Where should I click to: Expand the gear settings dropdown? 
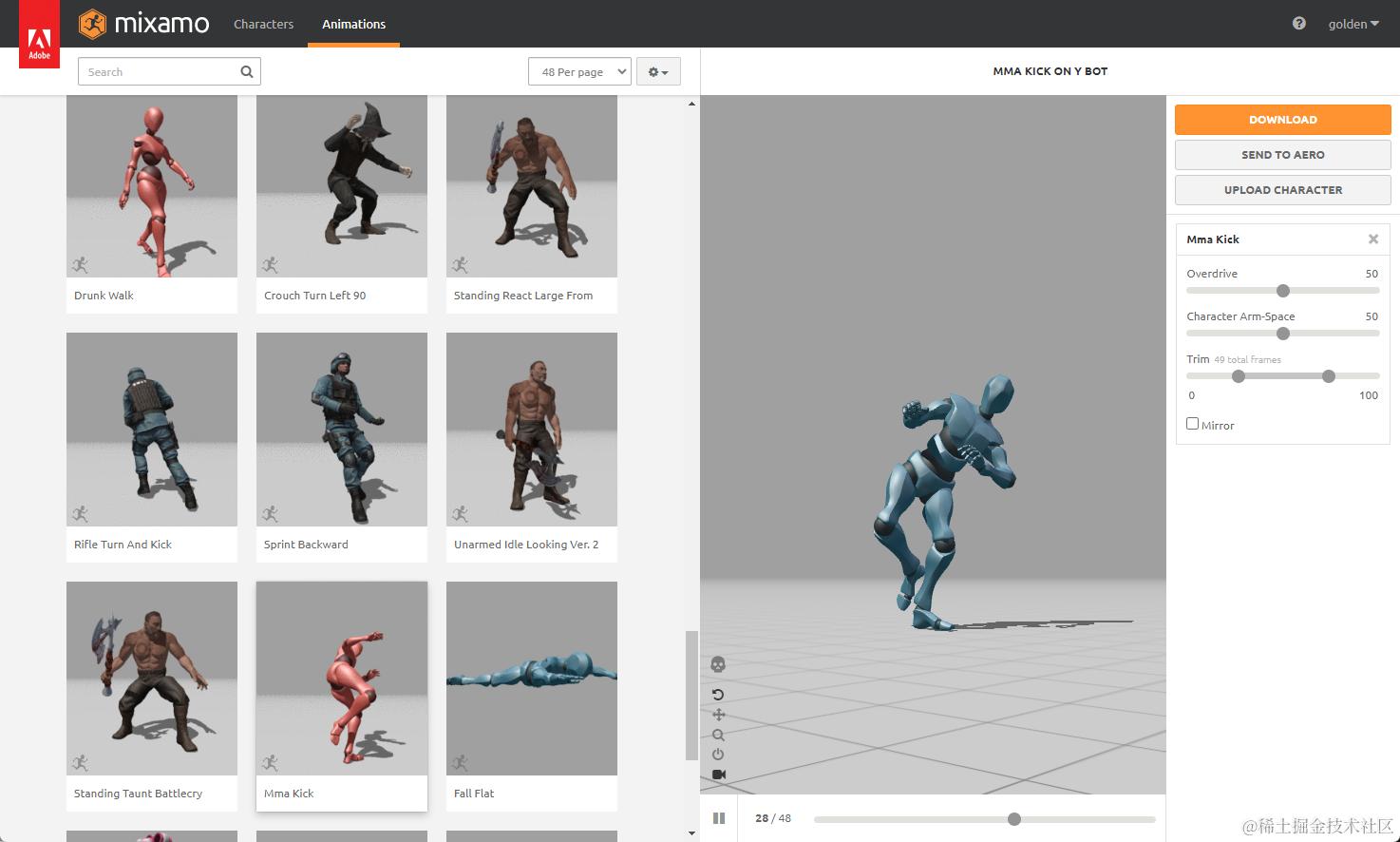[x=658, y=71]
